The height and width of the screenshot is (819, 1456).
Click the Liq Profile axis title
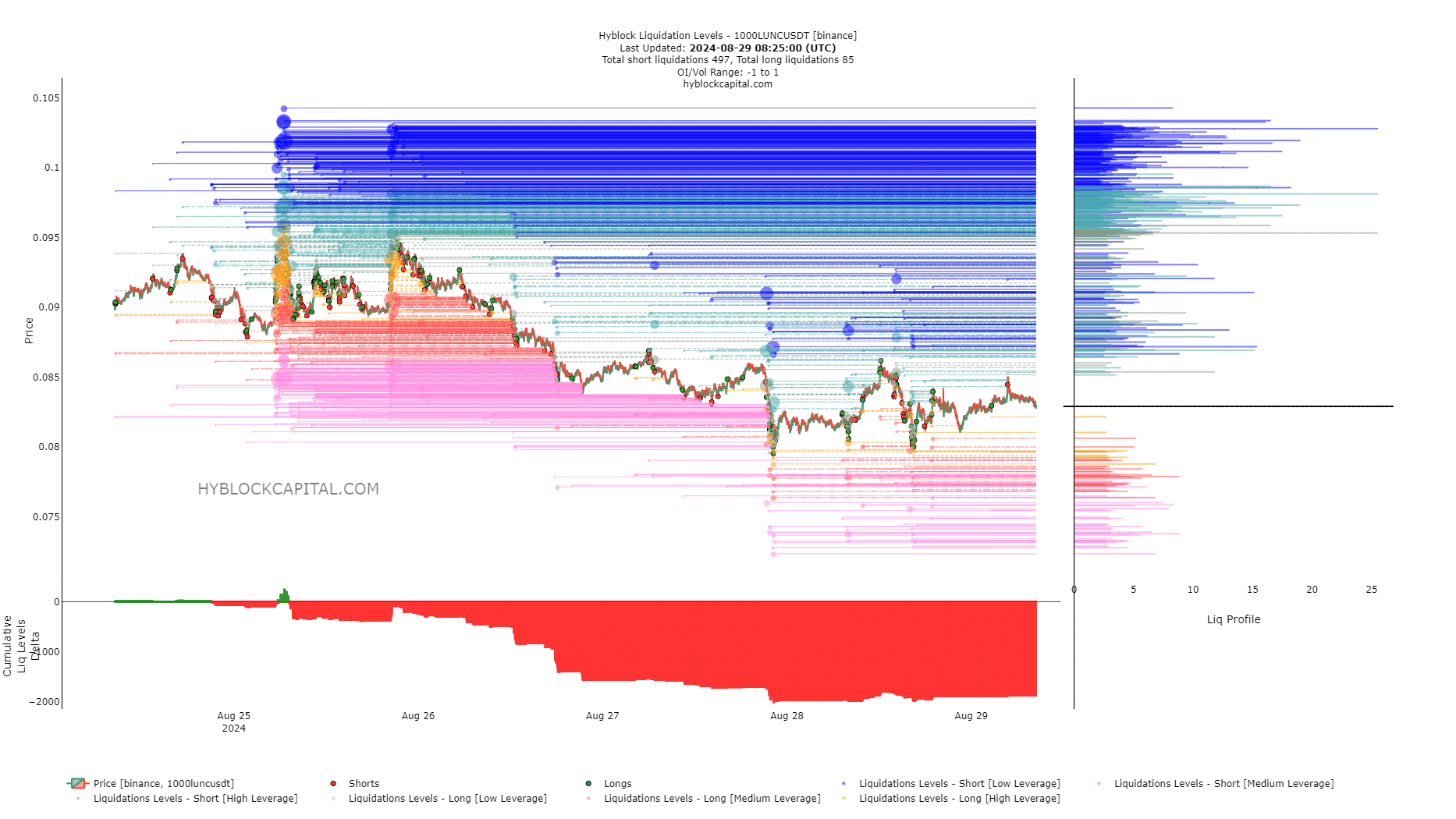(x=1234, y=619)
